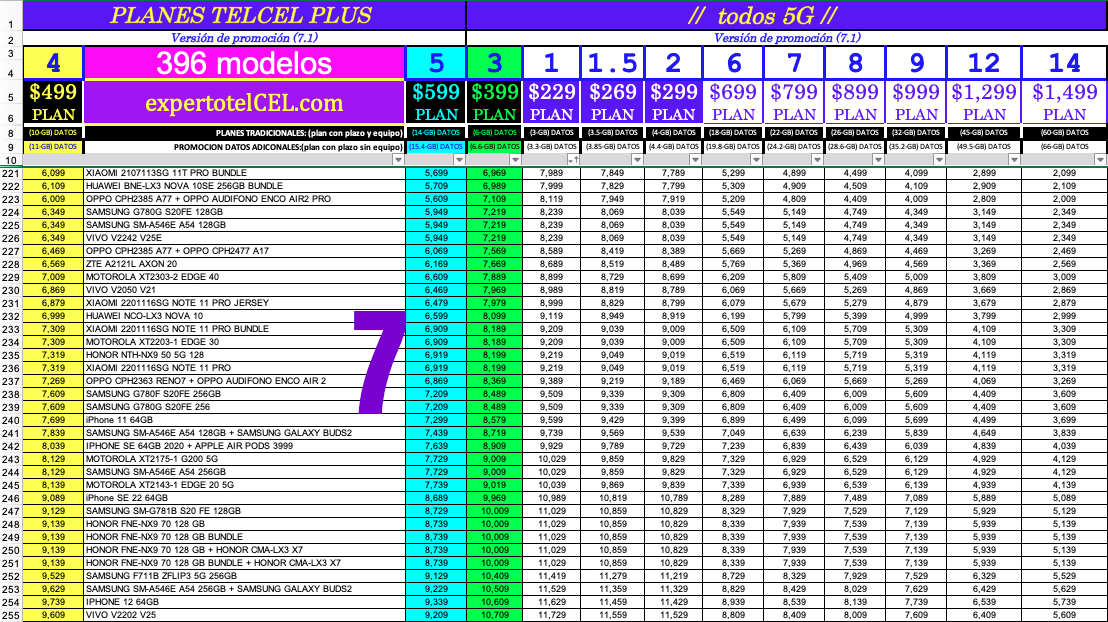Image resolution: width=1108 pixels, height=622 pixels.
Task: Open the filter dropdown under the $1,499 plan
Action: tap(1100, 160)
